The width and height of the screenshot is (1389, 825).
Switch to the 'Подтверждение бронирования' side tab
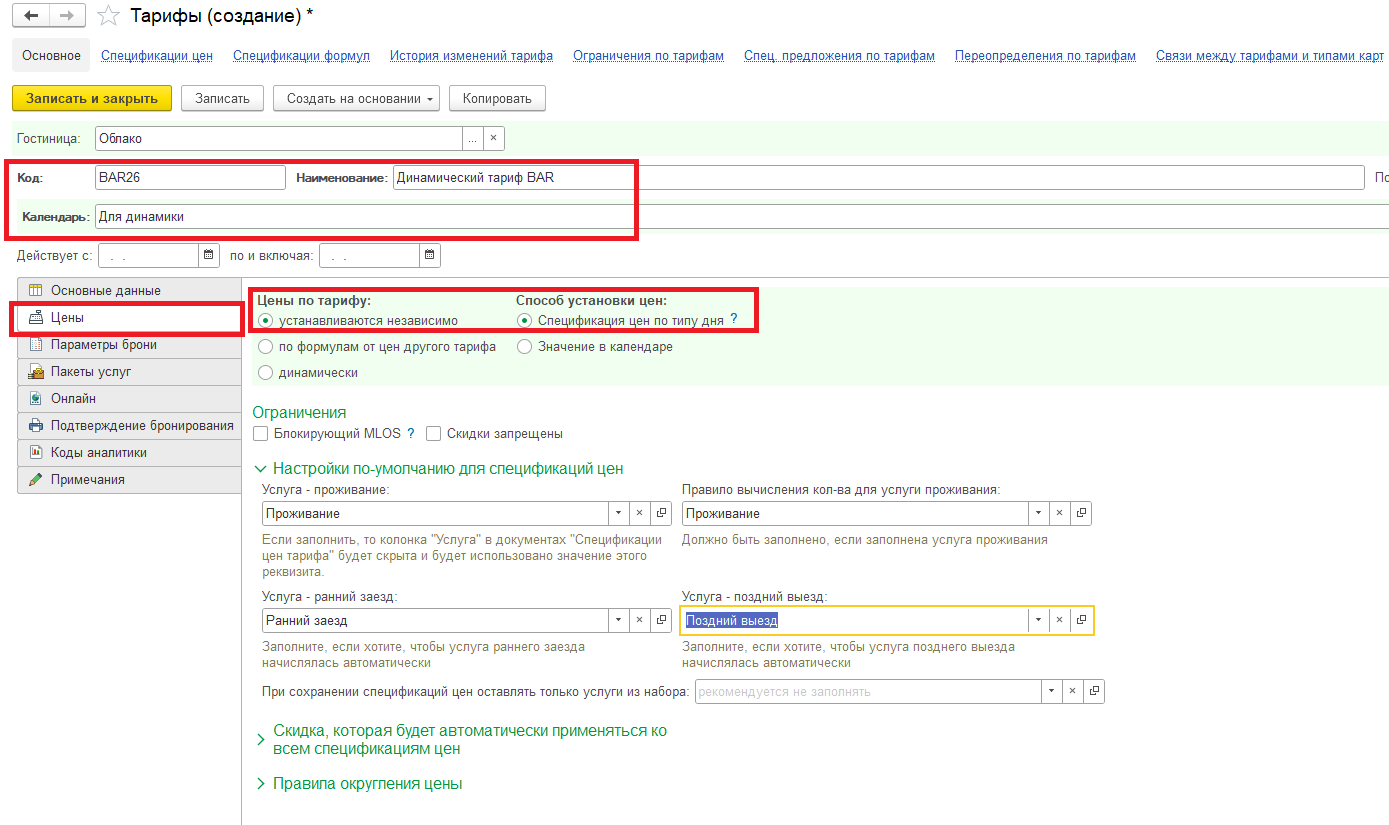(129, 425)
